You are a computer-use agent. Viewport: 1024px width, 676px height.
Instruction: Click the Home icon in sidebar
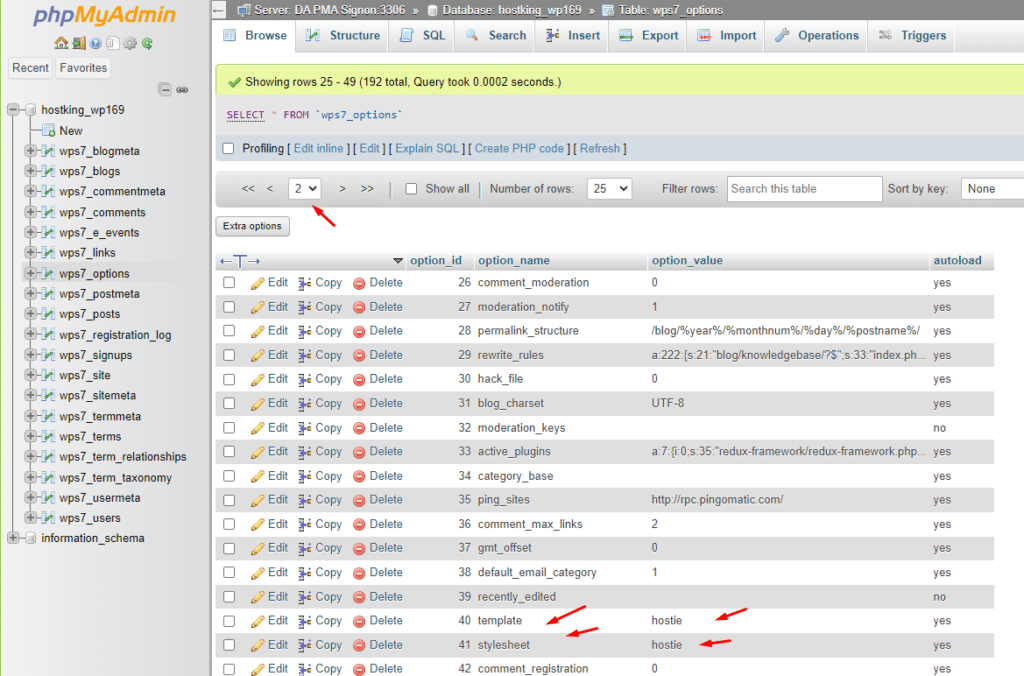click(x=61, y=43)
